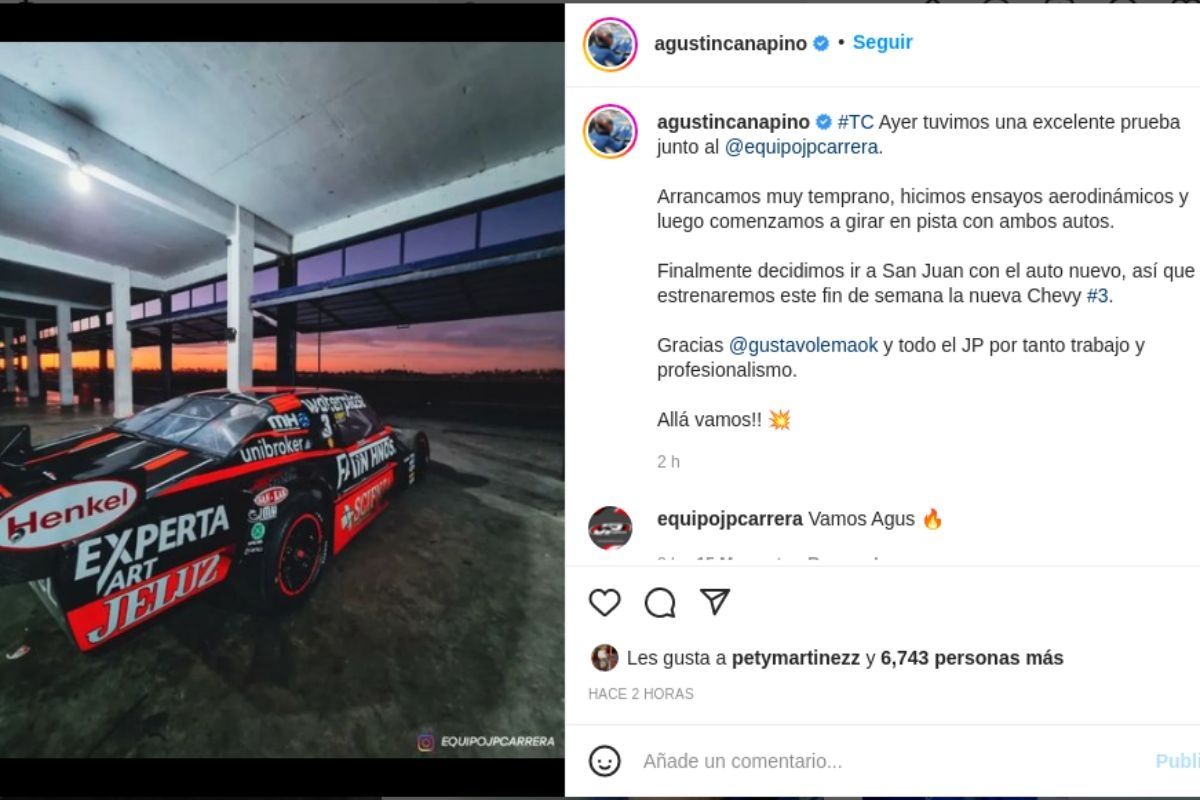
Task: Visit @gustavolemaok's profile
Action: click(803, 345)
